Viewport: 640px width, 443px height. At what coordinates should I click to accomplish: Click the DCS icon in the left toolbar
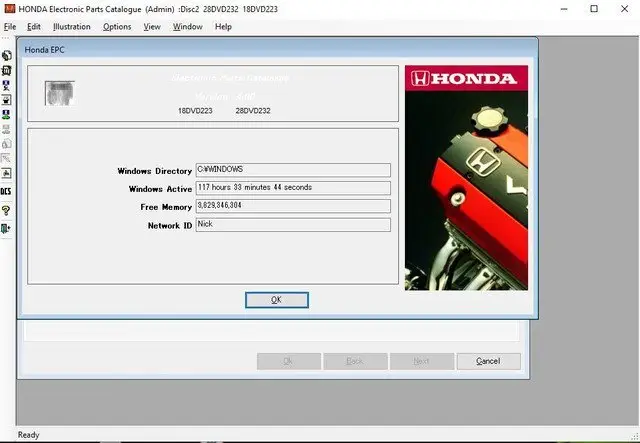pyautogui.click(x=6, y=191)
